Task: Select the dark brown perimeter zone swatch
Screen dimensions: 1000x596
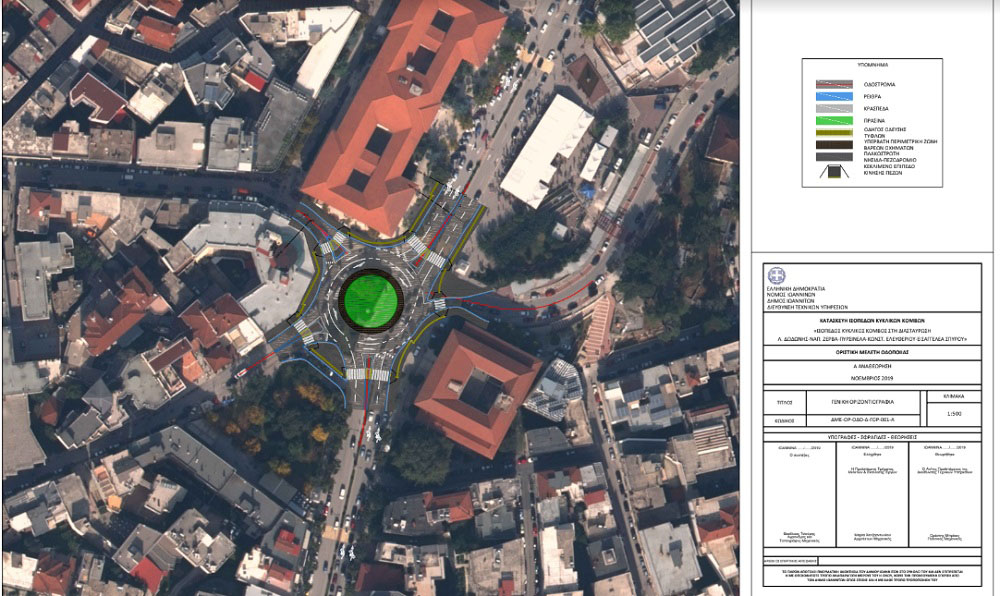Action: [x=832, y=145]
